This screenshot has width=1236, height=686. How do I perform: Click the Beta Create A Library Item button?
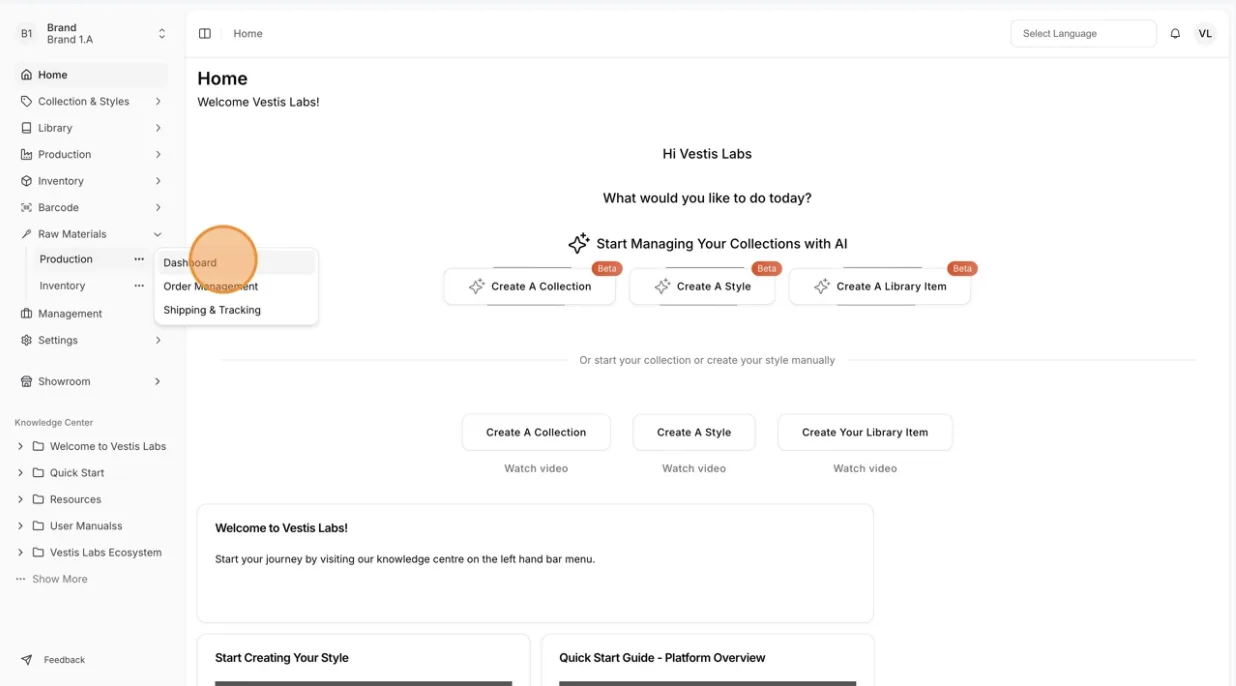click(879, 286)
